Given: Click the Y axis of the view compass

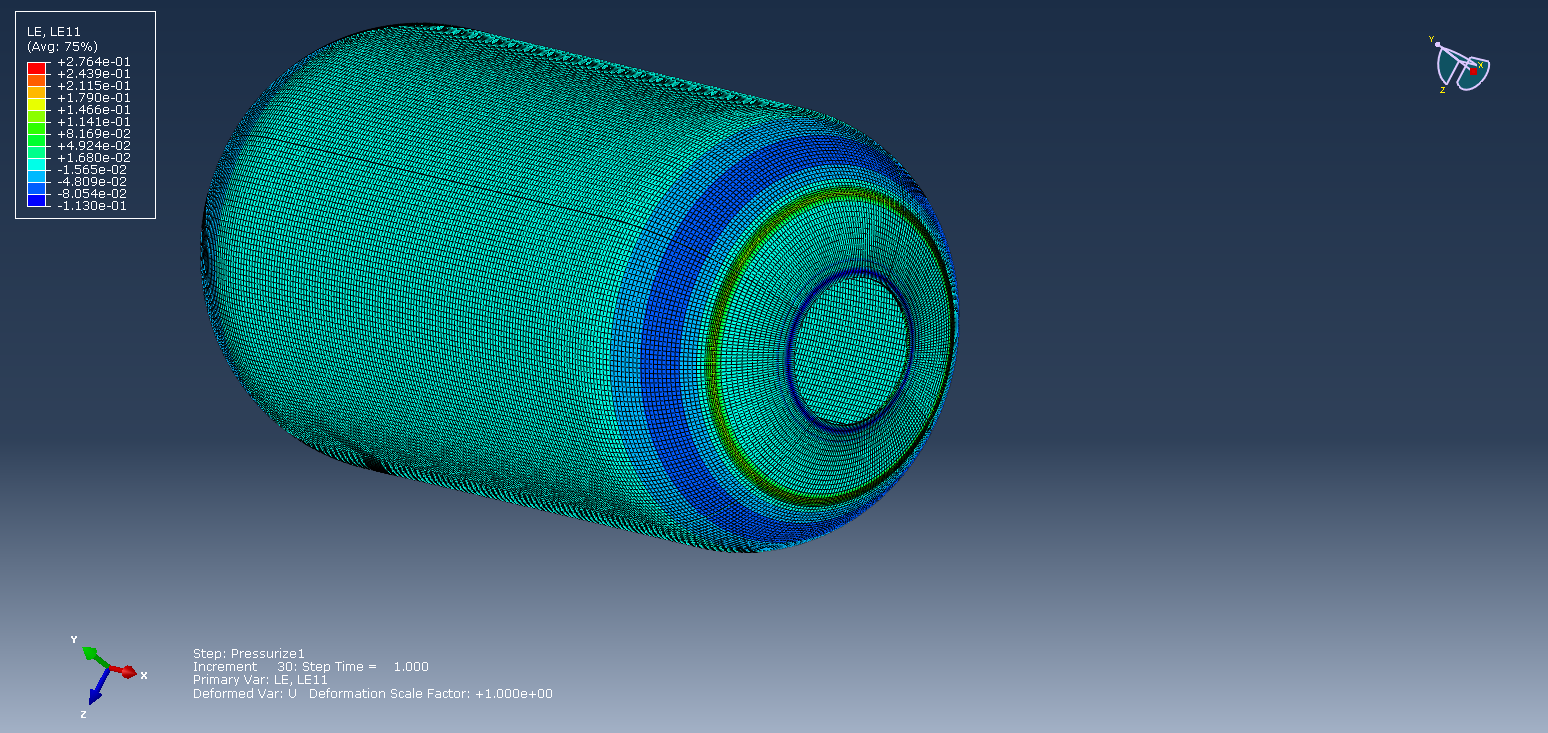Looking at the screenshot, I should [x=1432, y=39].
